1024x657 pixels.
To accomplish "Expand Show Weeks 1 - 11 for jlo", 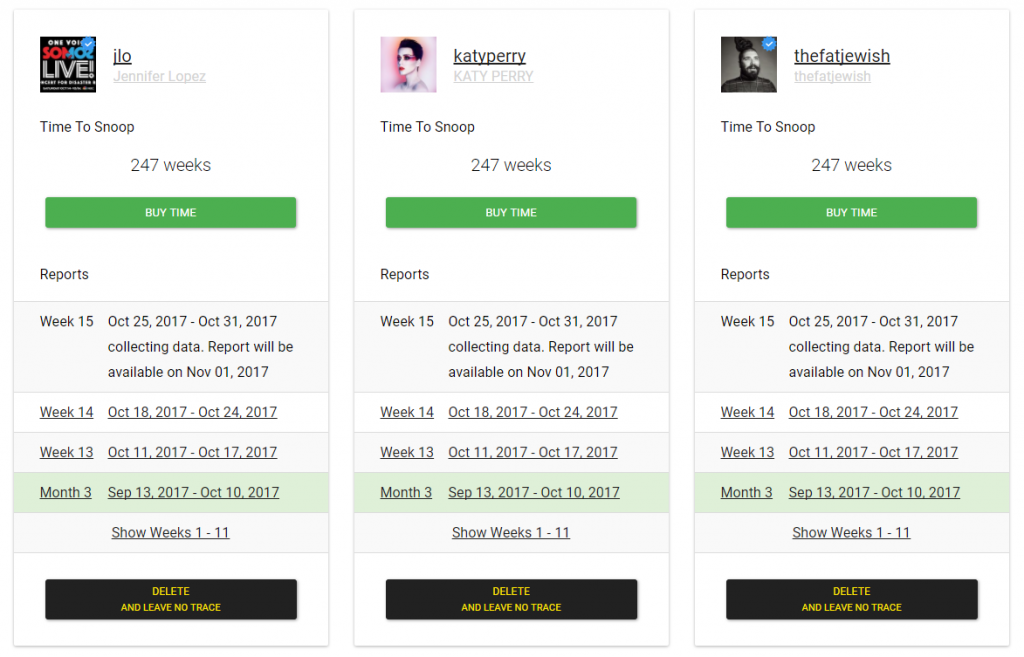I will coord(170,532).
